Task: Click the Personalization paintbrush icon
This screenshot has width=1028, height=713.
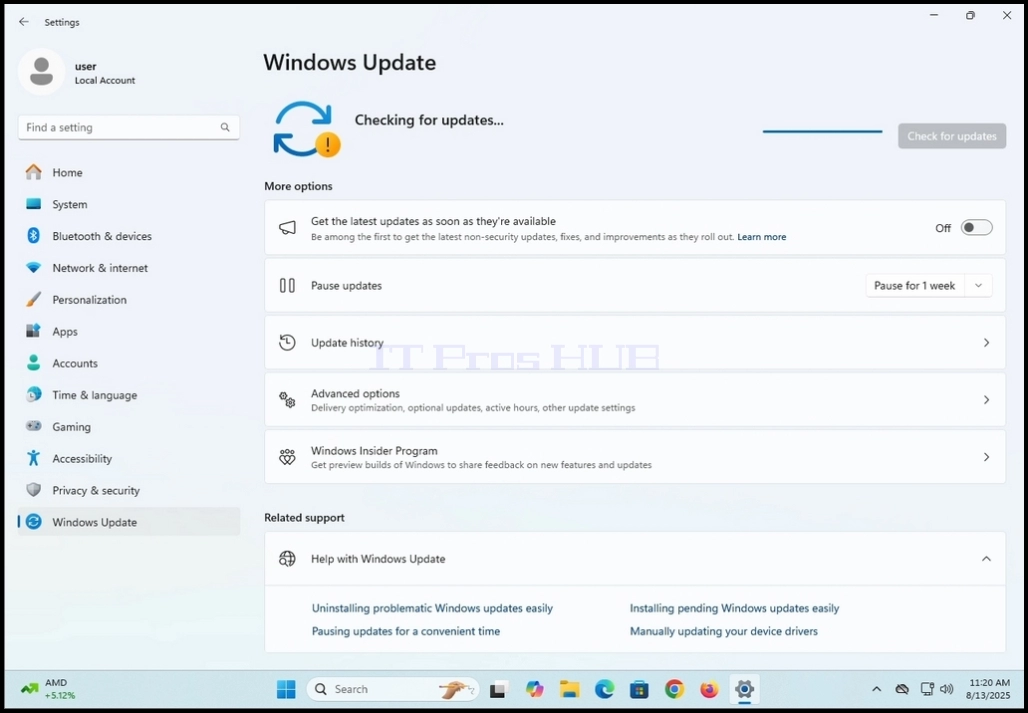Action: coord(33,299)
